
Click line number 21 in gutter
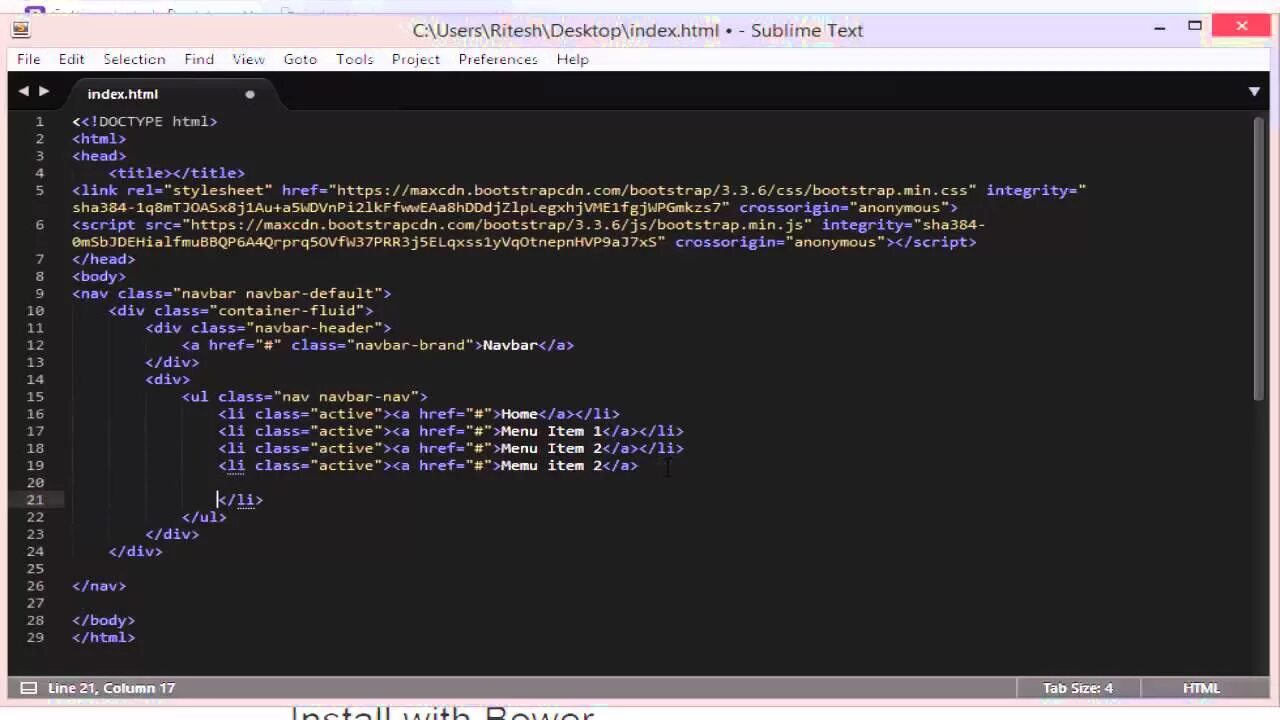[36, 499]
